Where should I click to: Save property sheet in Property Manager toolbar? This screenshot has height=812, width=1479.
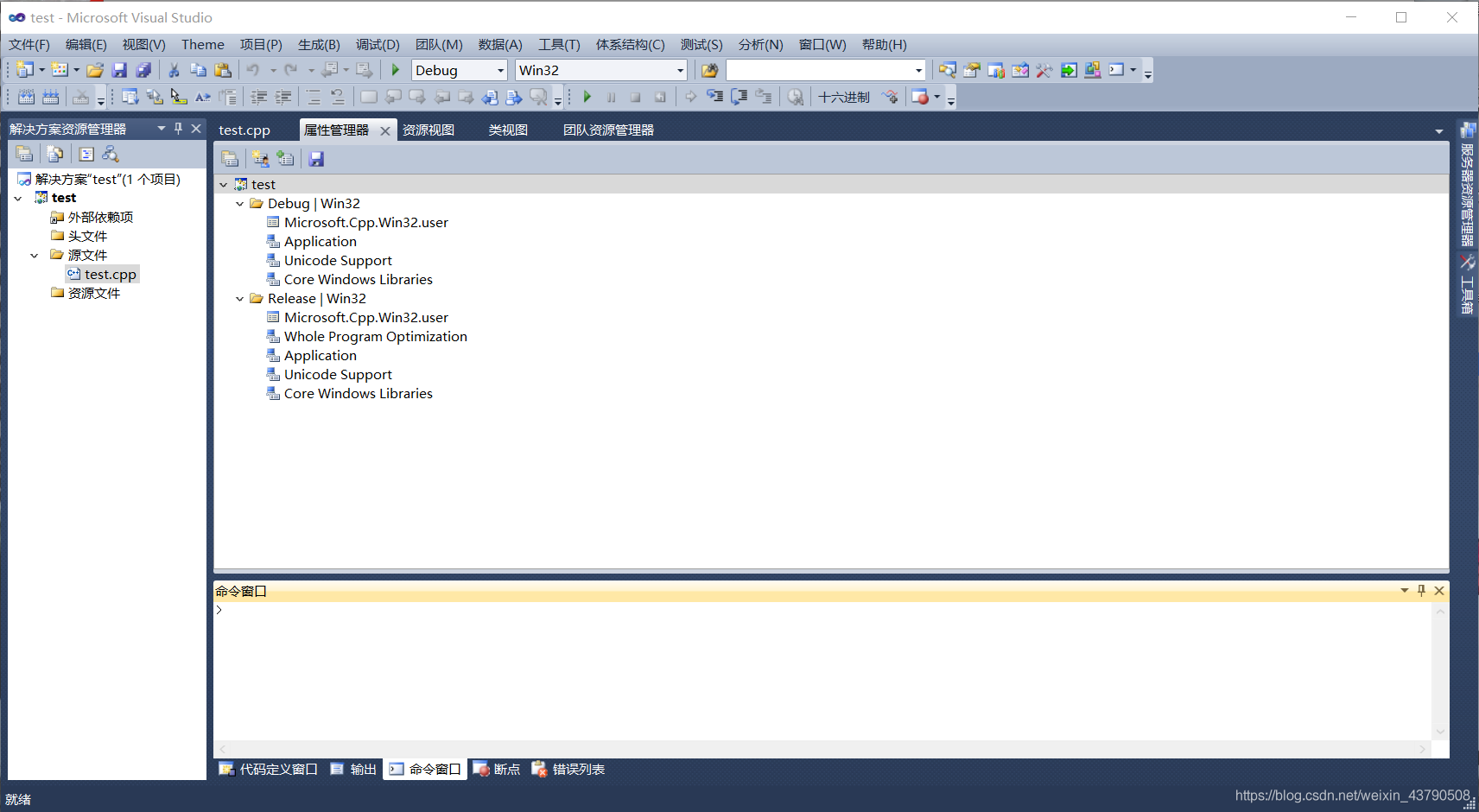[x=316, y=159]
